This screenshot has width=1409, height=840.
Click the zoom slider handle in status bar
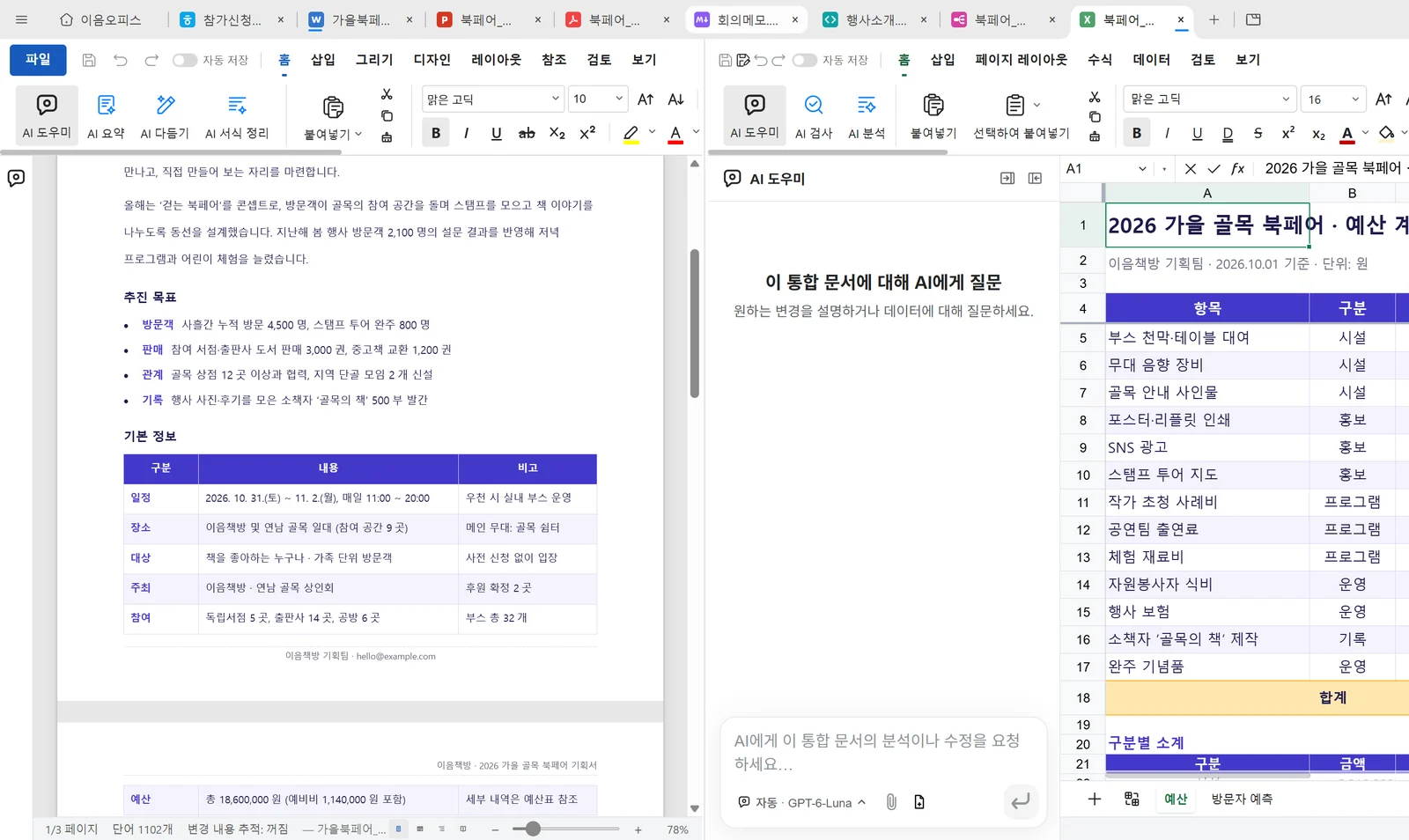click(x=533, y=829)
